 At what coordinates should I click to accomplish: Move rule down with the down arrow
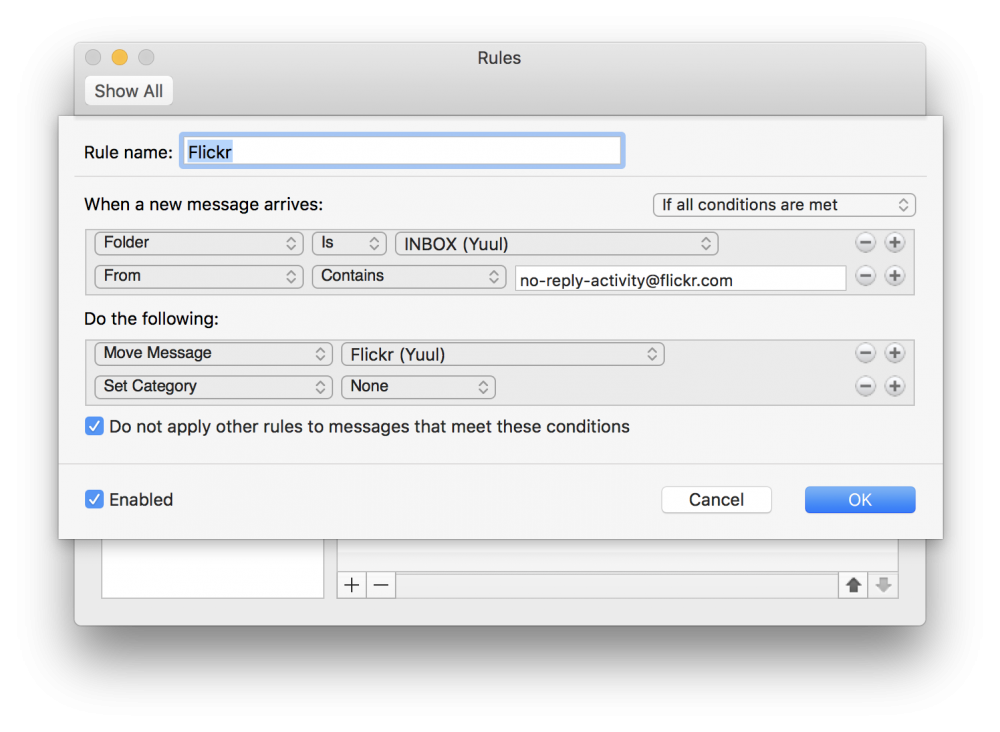point(883,585)
